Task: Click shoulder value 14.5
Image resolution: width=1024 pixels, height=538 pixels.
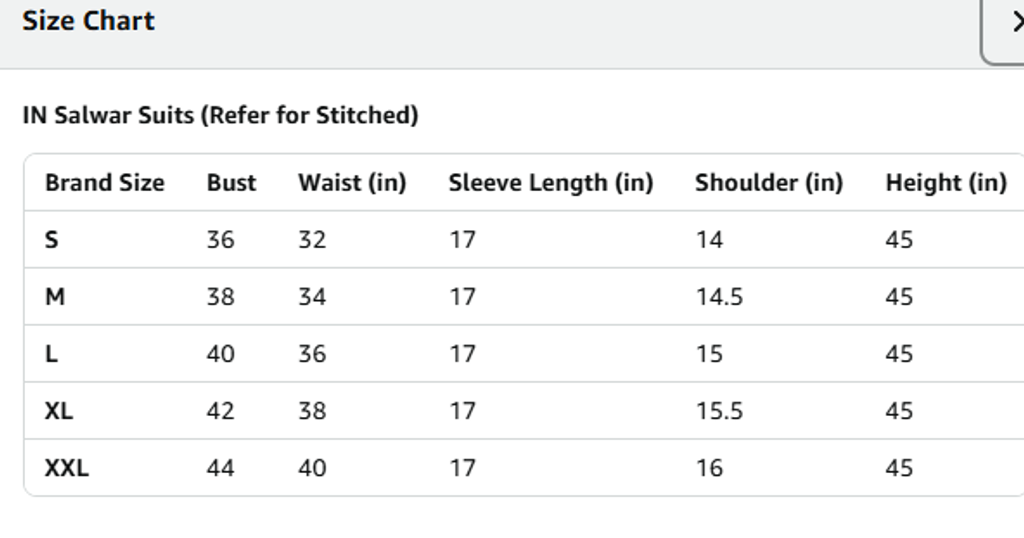Action: point(719,297)
